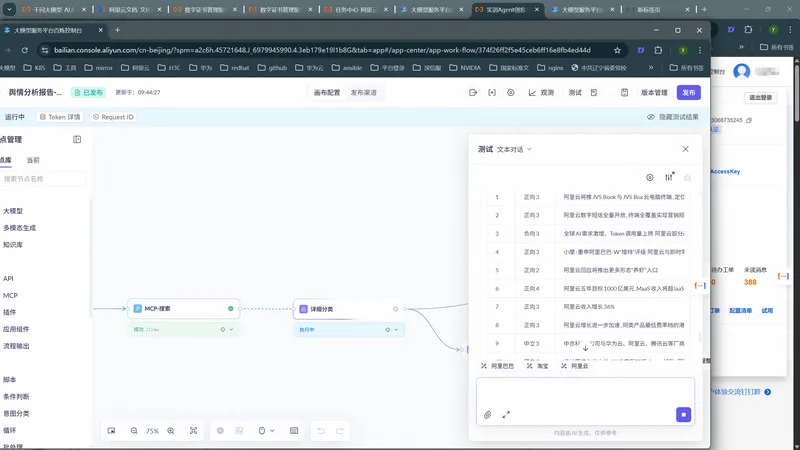Click the keyboard shortcuts icon

pyautogui.click(x=294, y=431)
